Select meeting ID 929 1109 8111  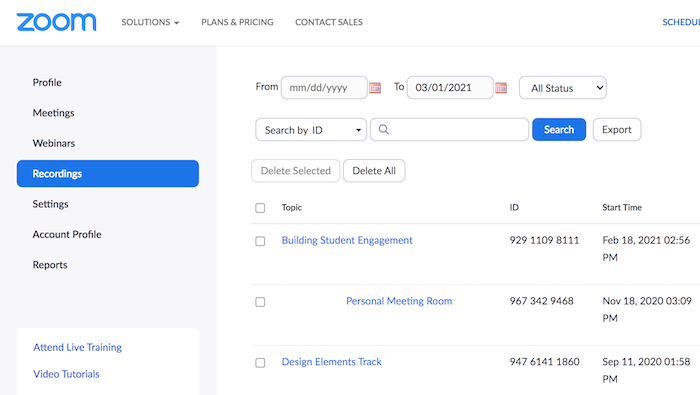(544, 241)
